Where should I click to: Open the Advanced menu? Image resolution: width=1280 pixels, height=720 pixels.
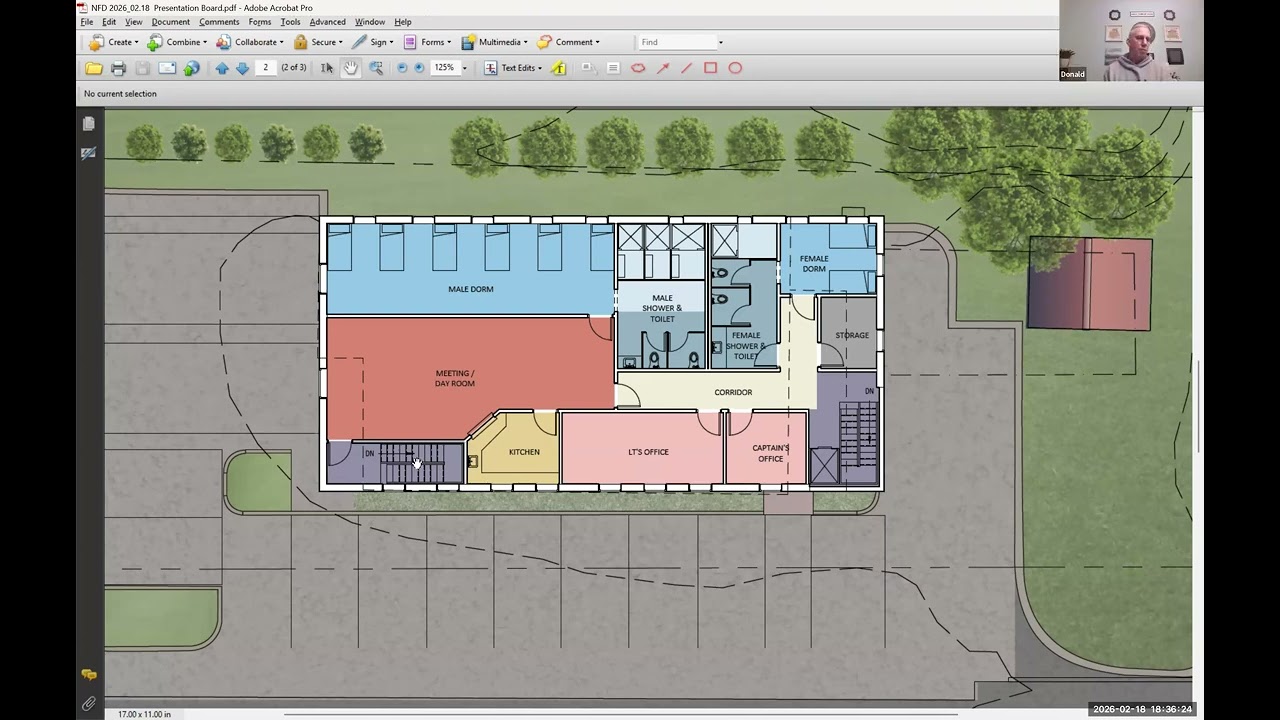[327, 22]
